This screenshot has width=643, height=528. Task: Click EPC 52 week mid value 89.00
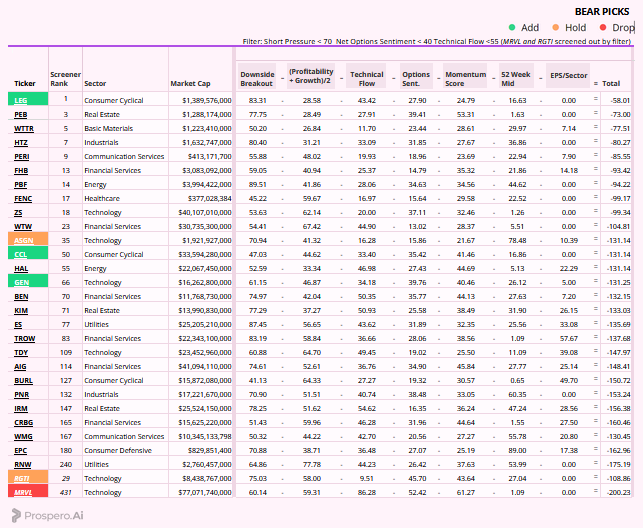coord(517,451)
